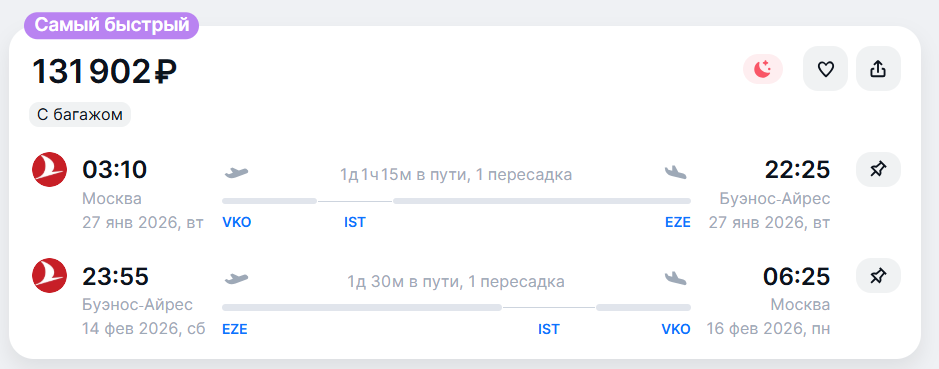Pin the return Buenos Aires–Moscow flight

point(878,276)
